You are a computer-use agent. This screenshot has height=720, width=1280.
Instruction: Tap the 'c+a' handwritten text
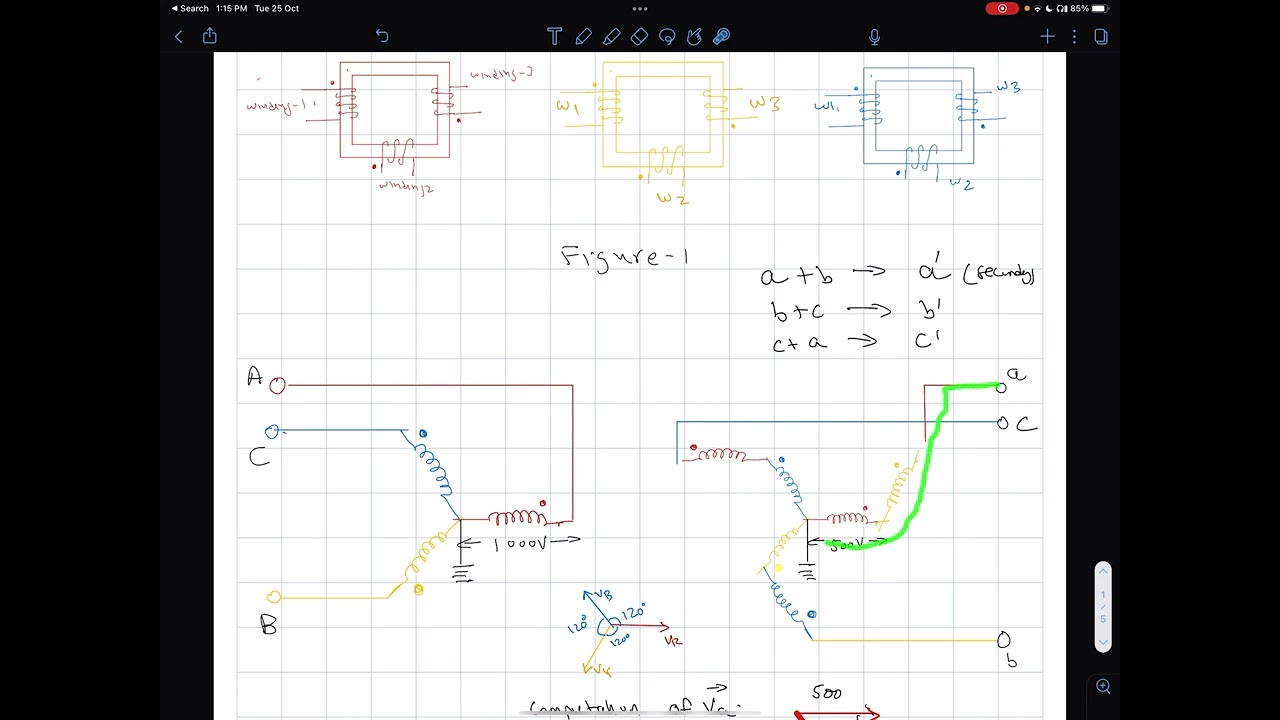(800, 343)
